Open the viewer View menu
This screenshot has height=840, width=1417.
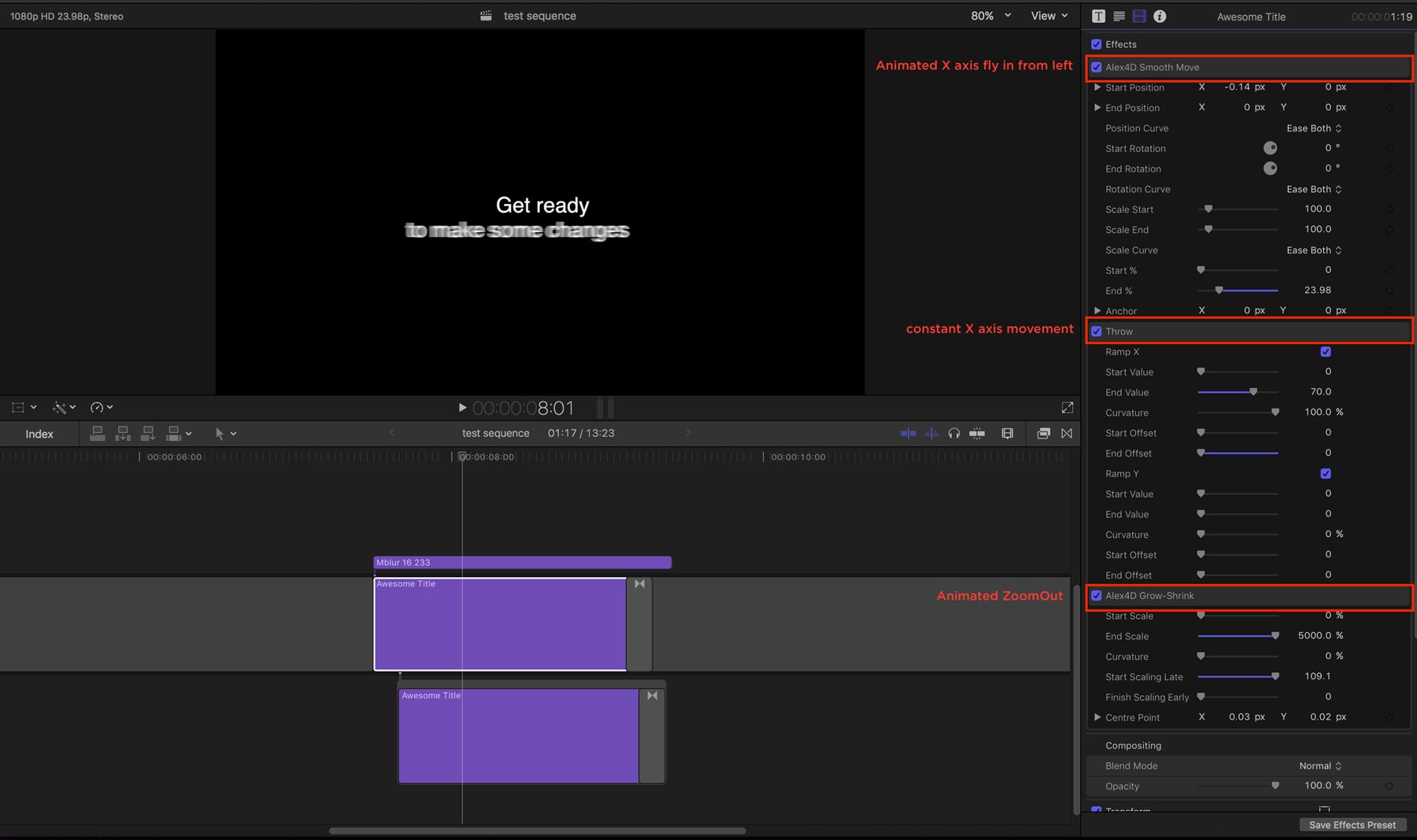[1049, 16]
